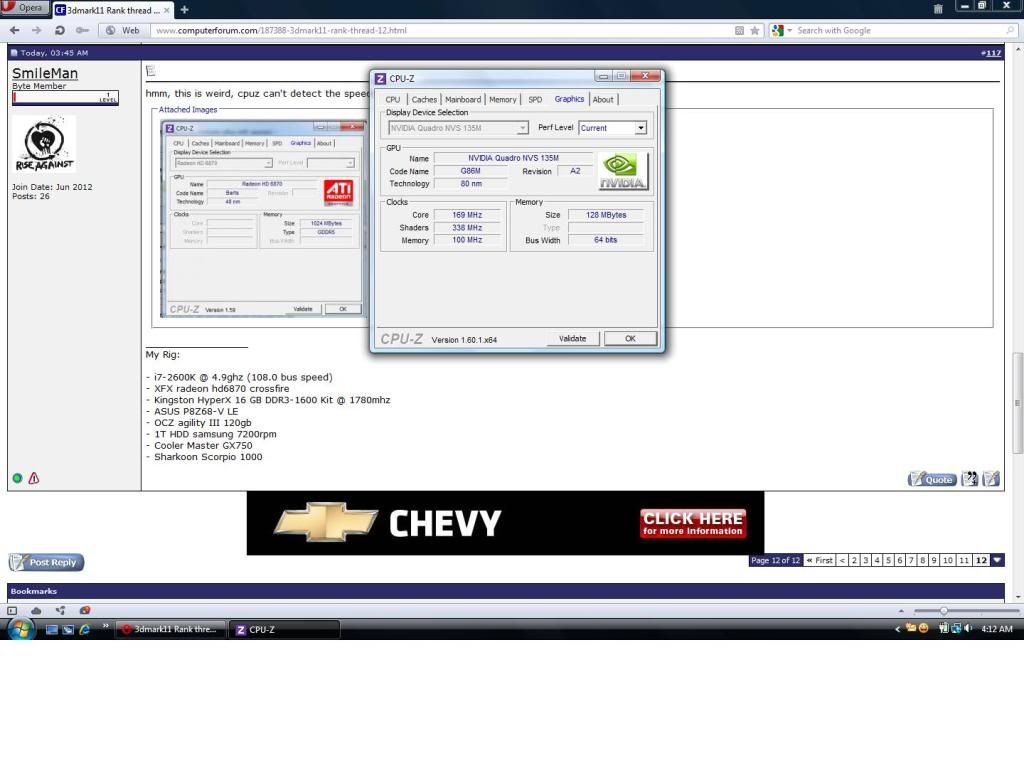Image resolution: width=1024 pixels, height=768 pixels.
Task: Go to page 2 of the thread
Action: [x=854, y=560]
